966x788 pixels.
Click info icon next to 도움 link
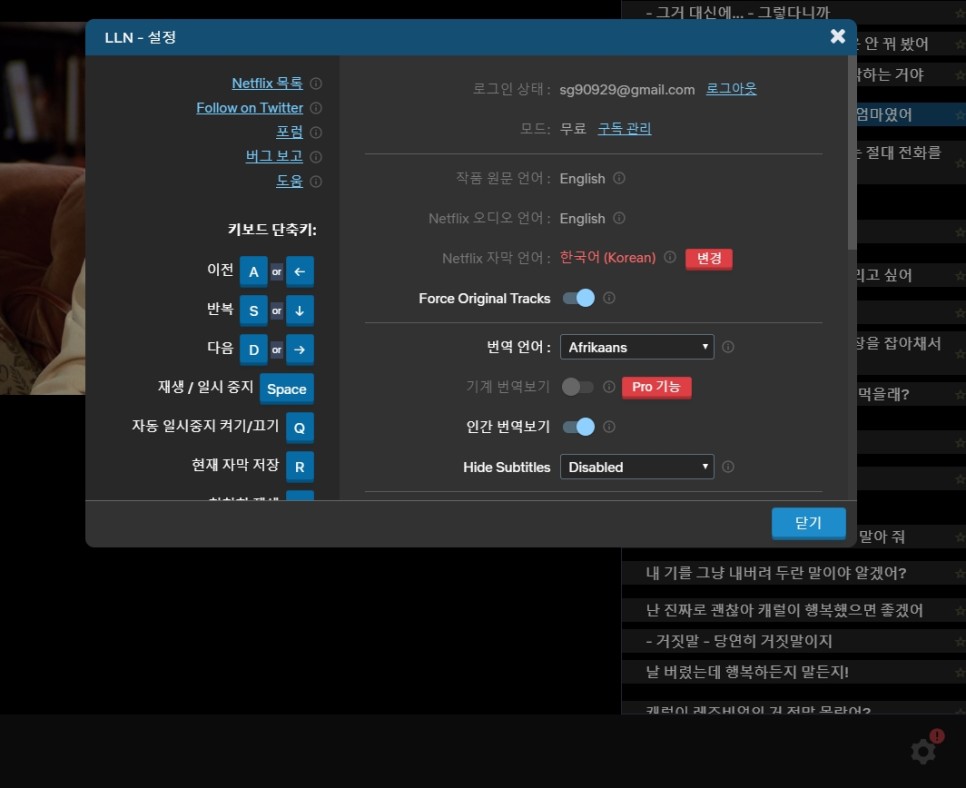[316, 182]
